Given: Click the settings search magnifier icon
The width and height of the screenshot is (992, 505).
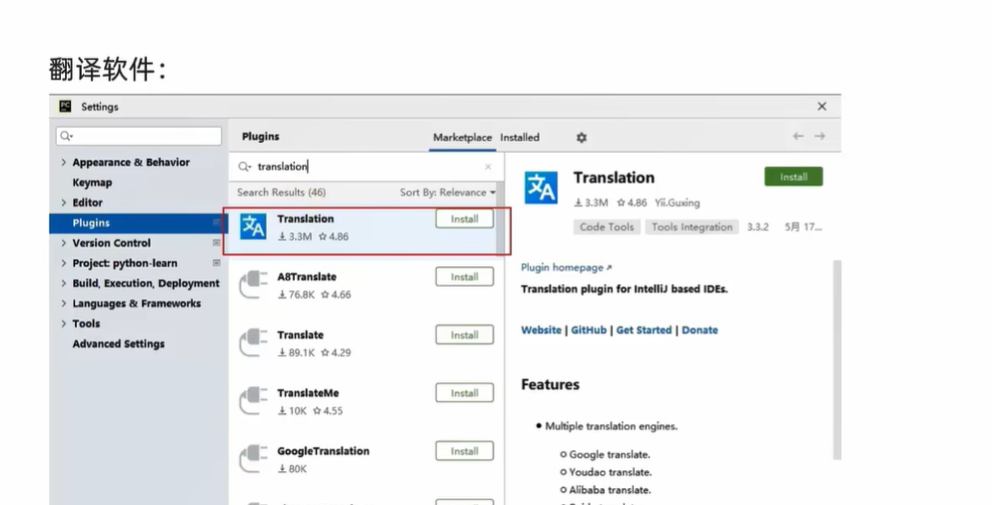Looking at the screenshot, I should 66,136.
